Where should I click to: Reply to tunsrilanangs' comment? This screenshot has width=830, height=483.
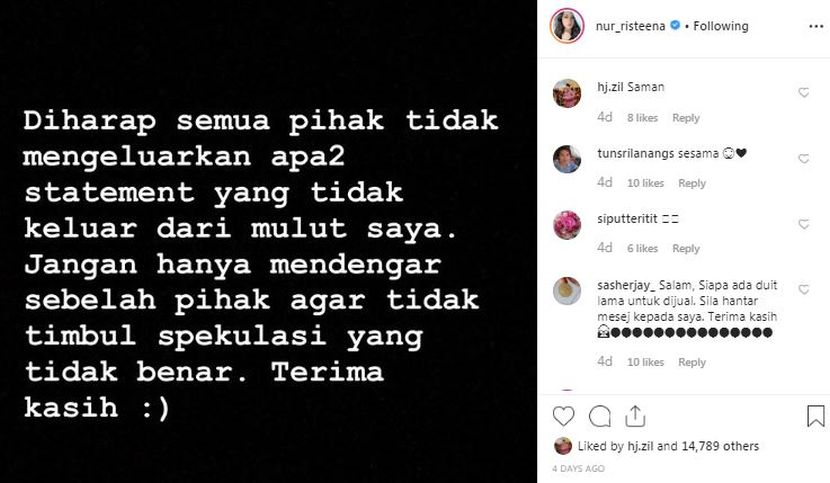click(692, 183)
